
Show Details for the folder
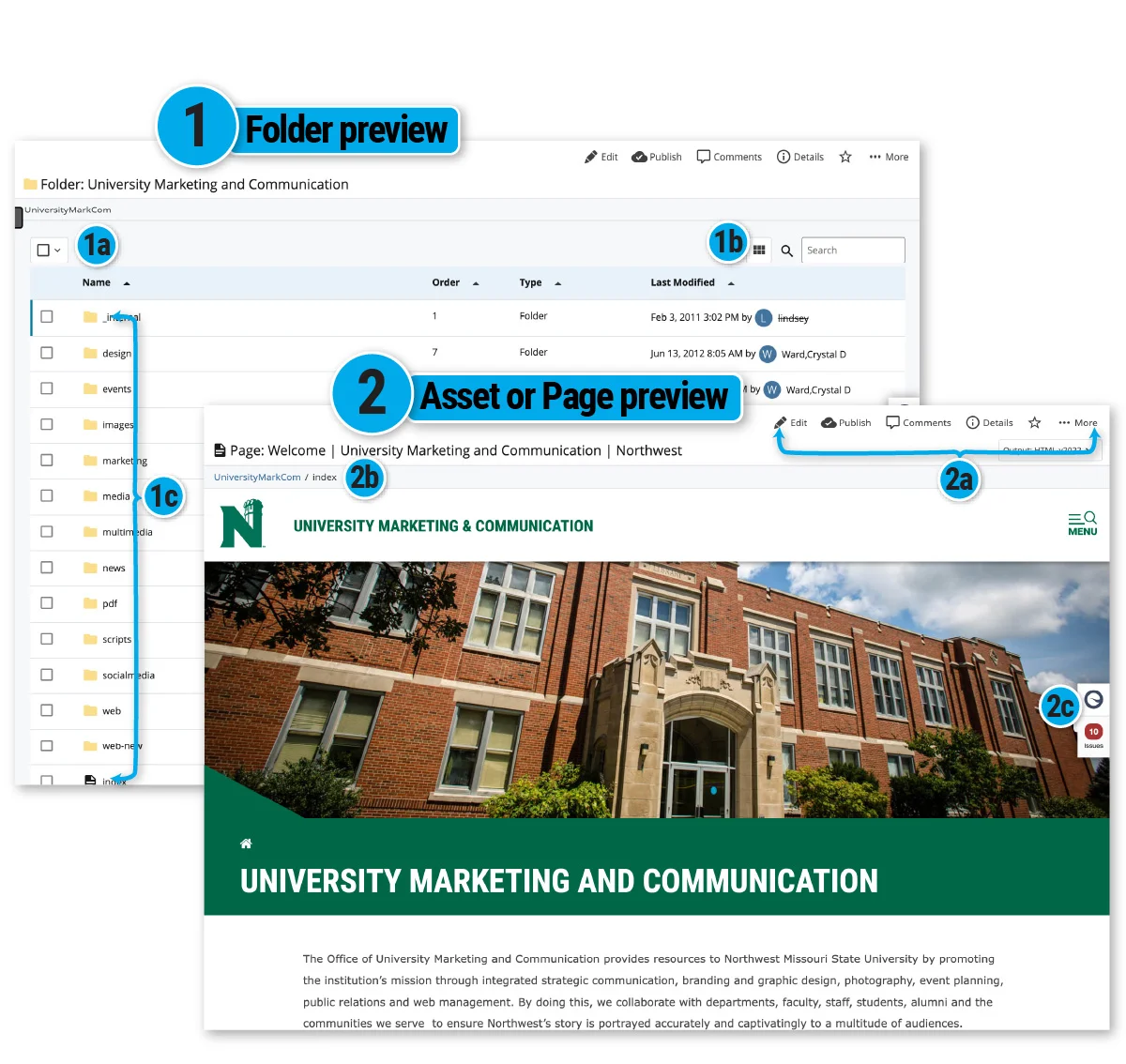click(x=800, y=157)
